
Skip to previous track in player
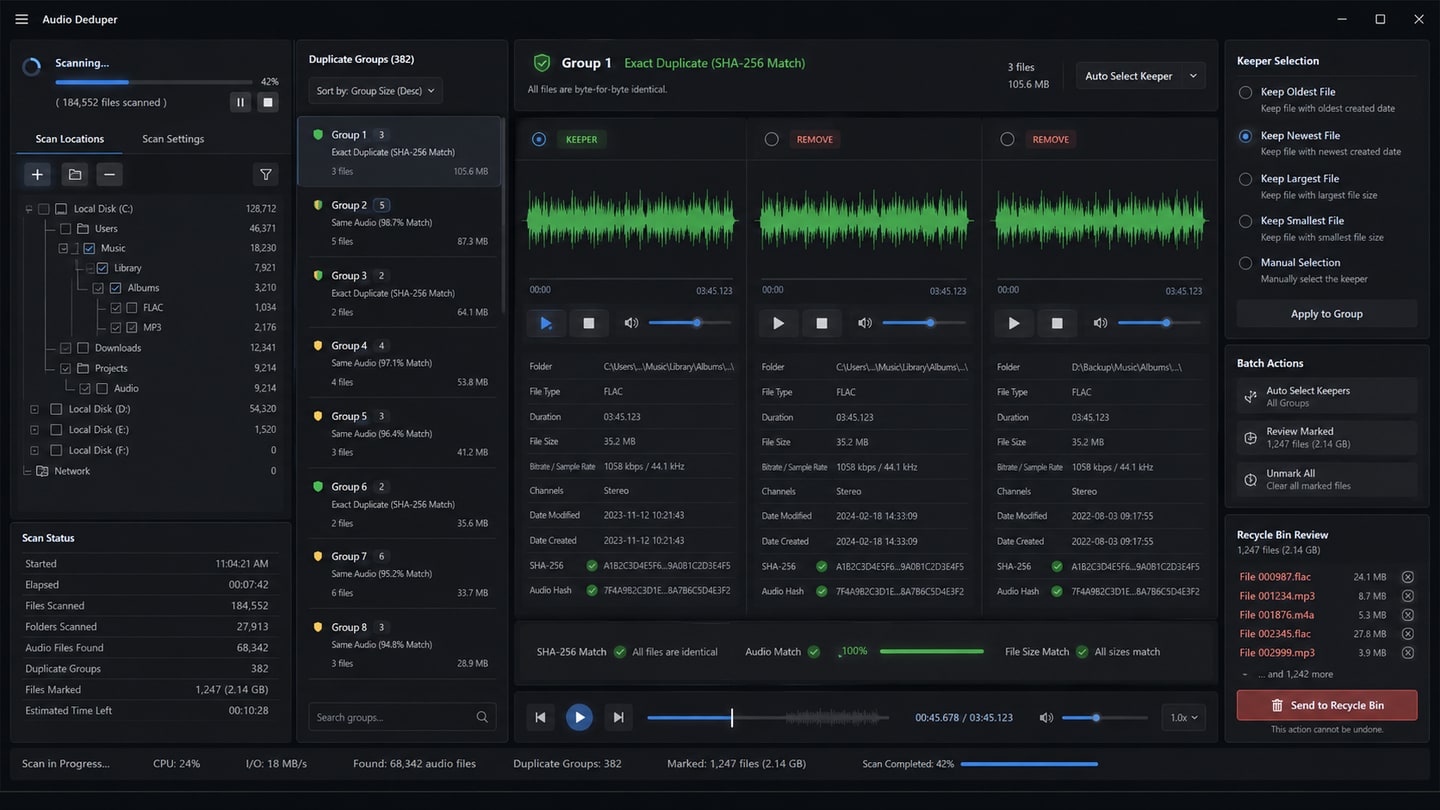pos(540,717)
